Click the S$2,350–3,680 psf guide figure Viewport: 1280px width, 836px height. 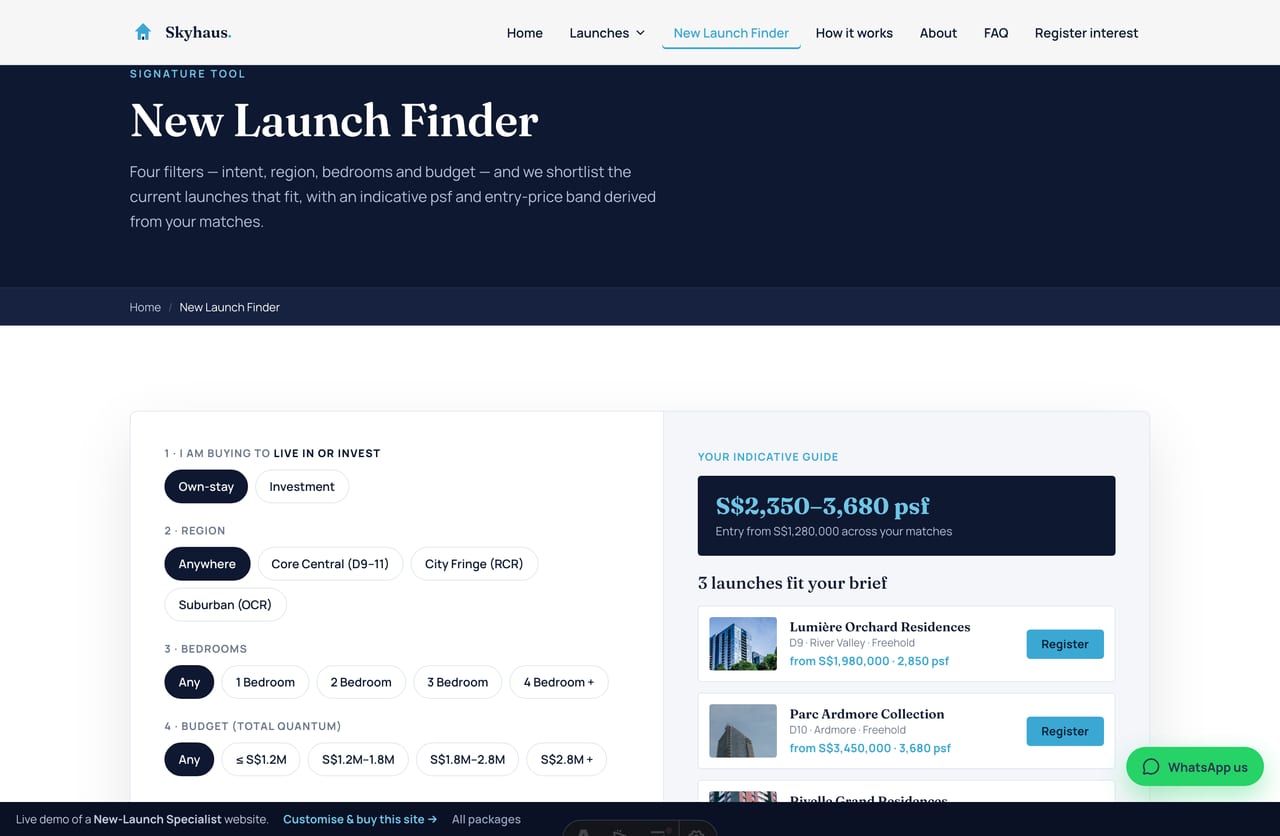click(x=823, y=506)
